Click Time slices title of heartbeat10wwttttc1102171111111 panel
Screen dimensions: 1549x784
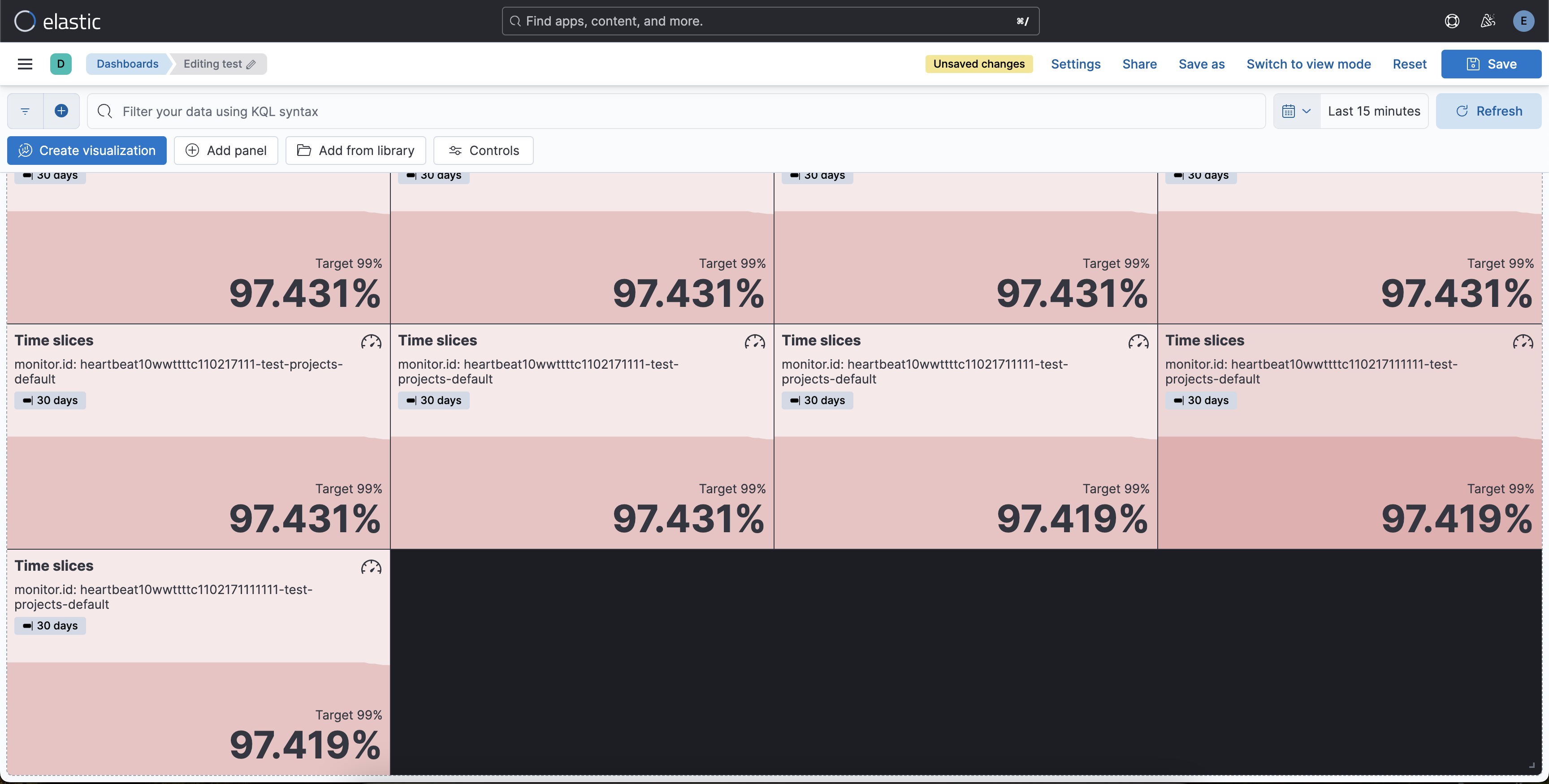pyautogui.click(x=54, y=566)
